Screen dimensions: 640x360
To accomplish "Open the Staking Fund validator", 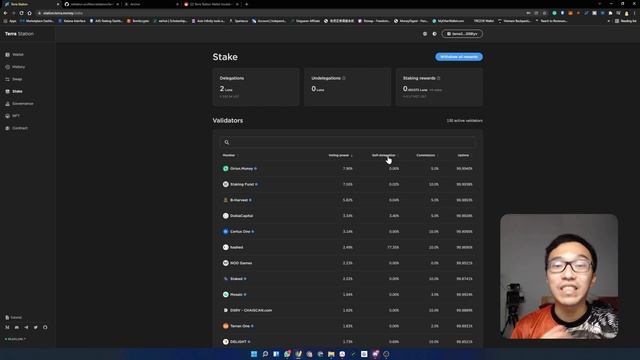I will (x=242, y=184).
